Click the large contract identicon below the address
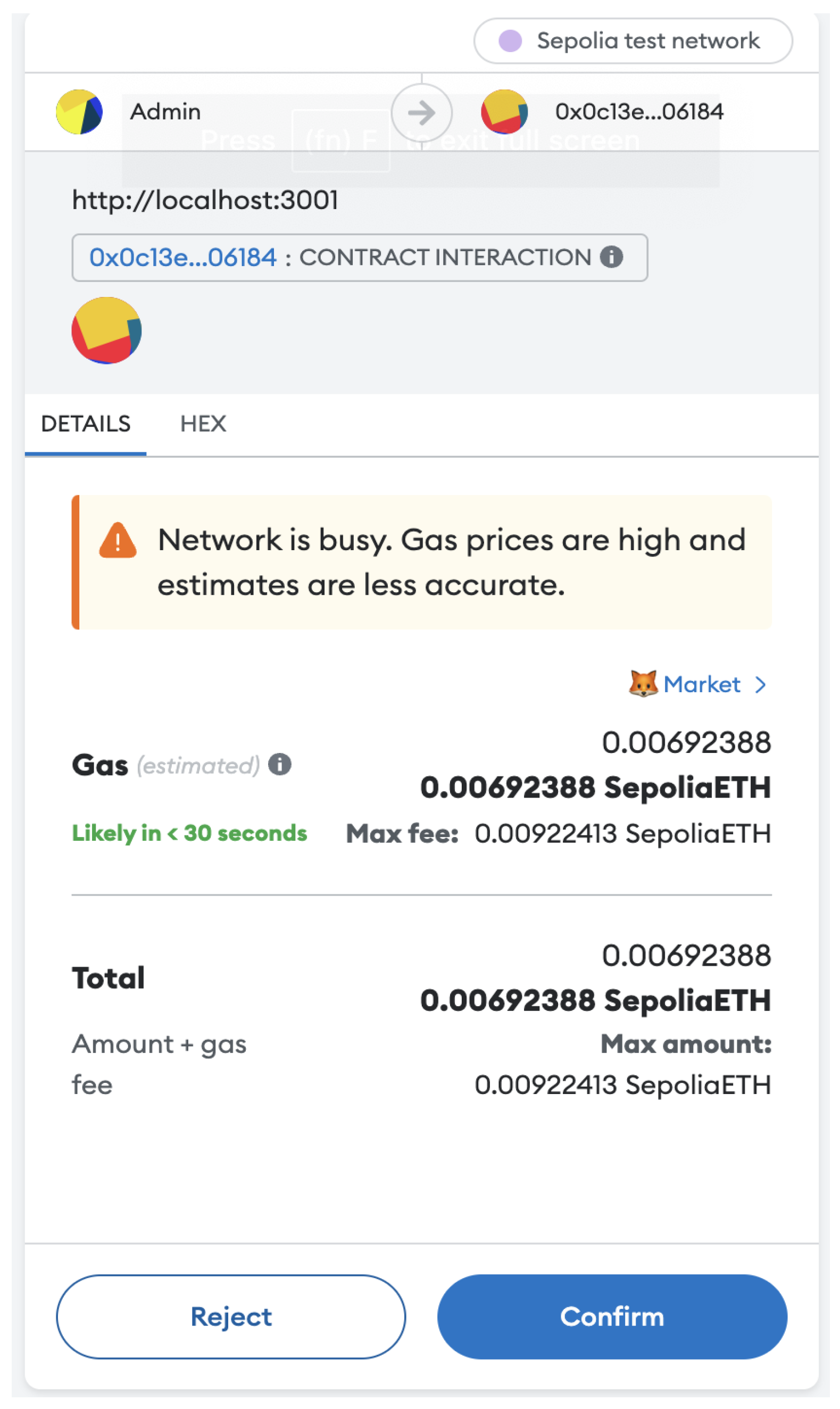 106,330
